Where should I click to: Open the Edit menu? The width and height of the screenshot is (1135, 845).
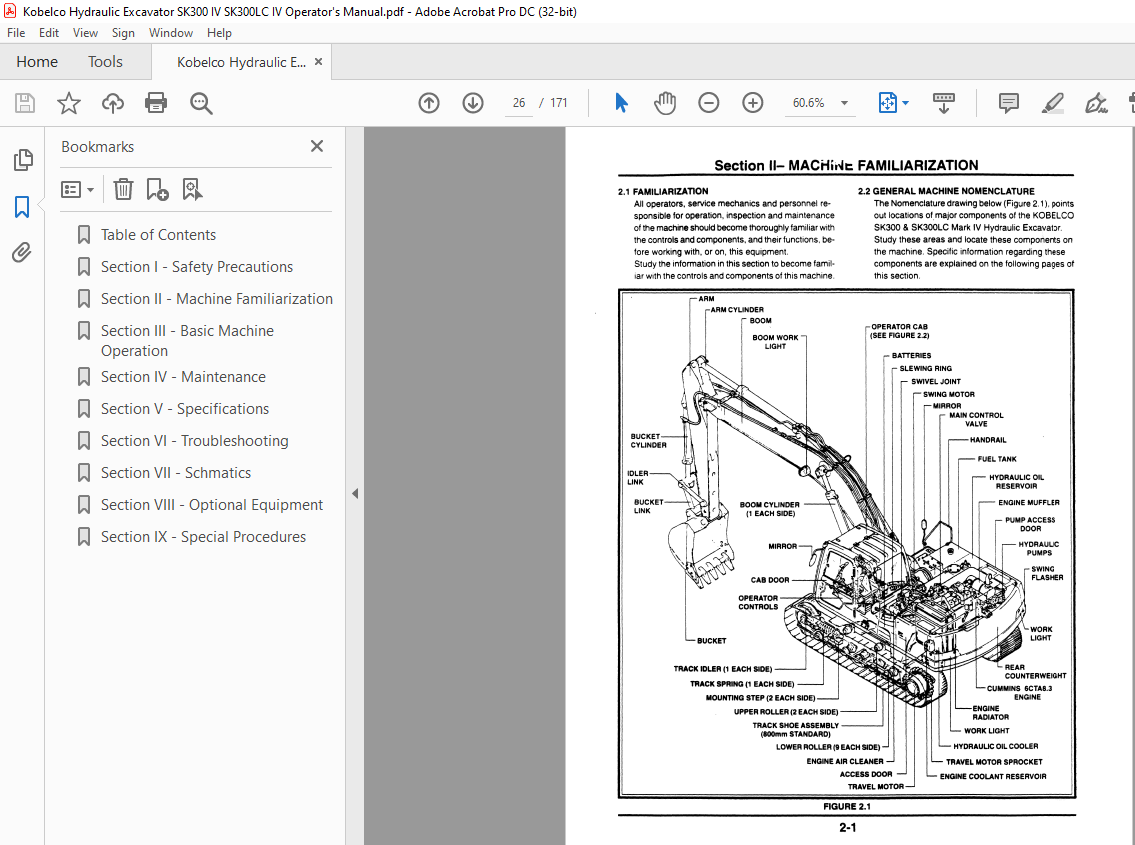(48, 33)
